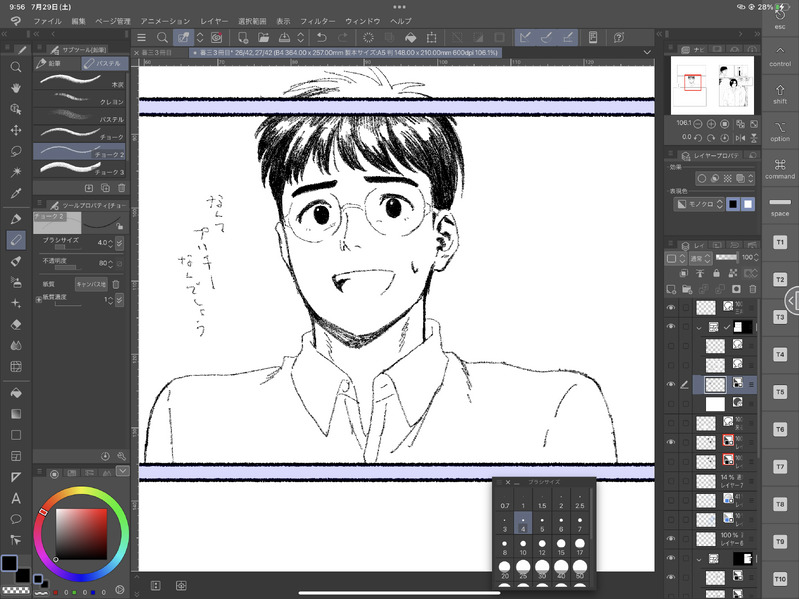Click Open file folder icon in command bar

pyautogui.click(x=263, y=38)
